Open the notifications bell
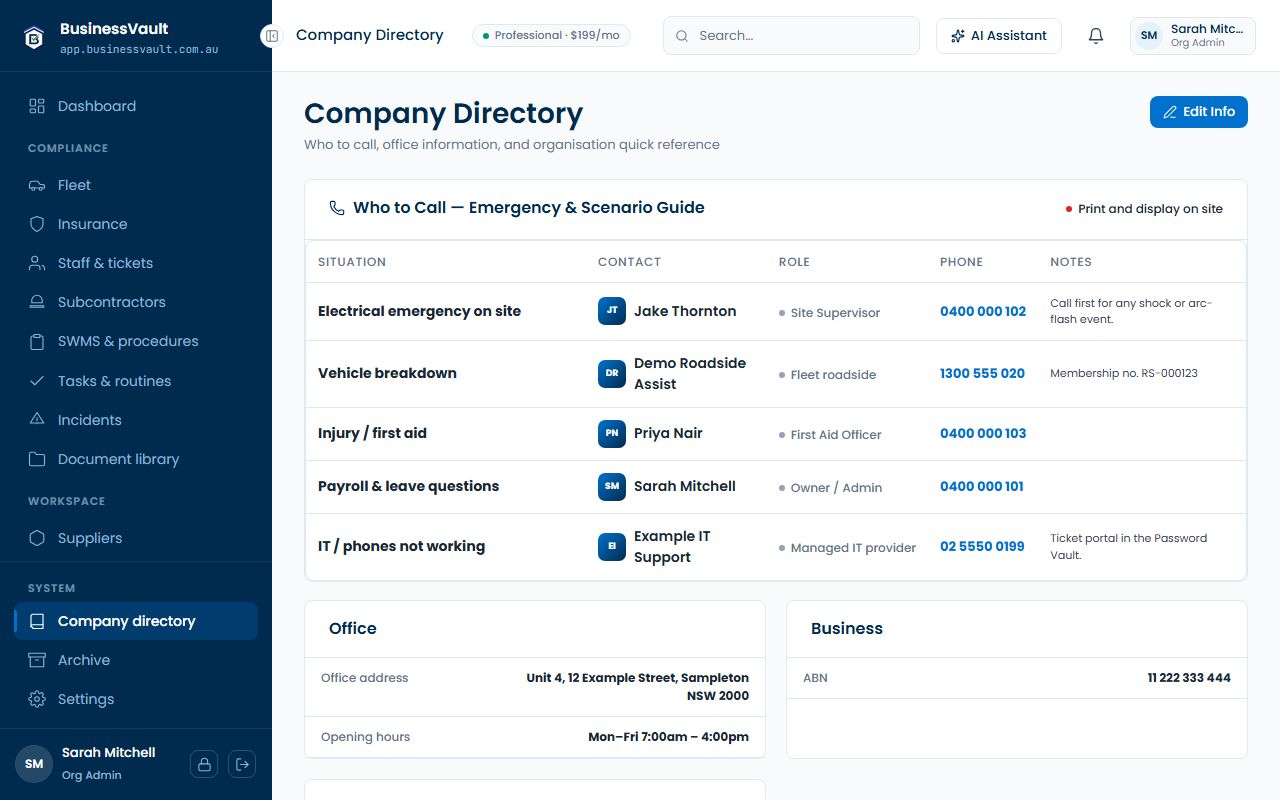This screenshot has height=800, width=1280. (x=1096, y=36)
